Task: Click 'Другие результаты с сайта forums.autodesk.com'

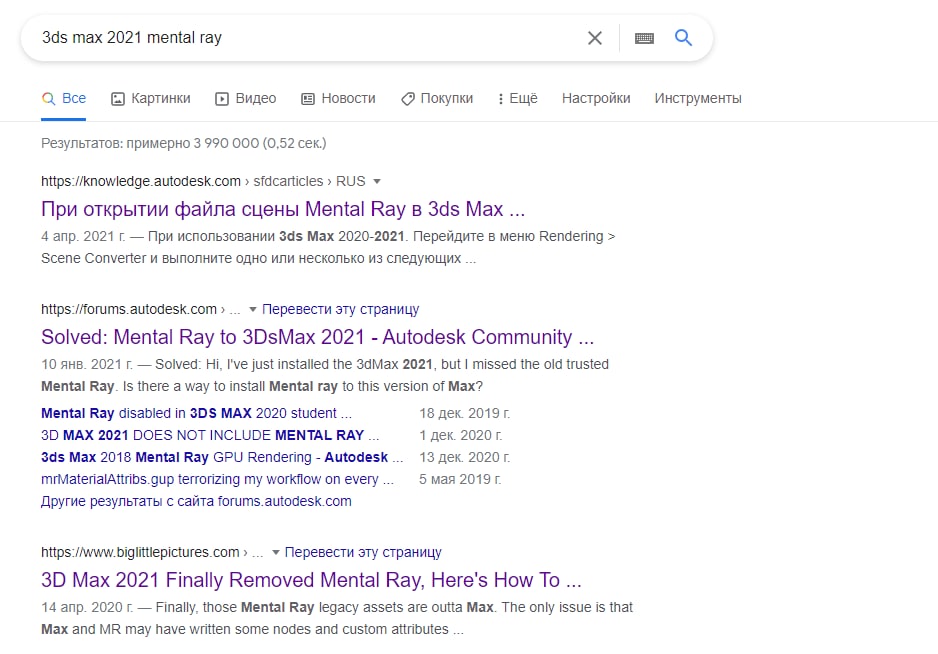Action: click(x=196, y=501)
